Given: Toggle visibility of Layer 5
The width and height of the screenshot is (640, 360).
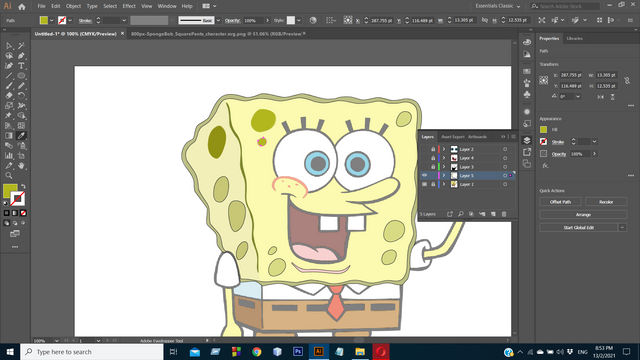Looking at the screenshot, I should point(424,176).
